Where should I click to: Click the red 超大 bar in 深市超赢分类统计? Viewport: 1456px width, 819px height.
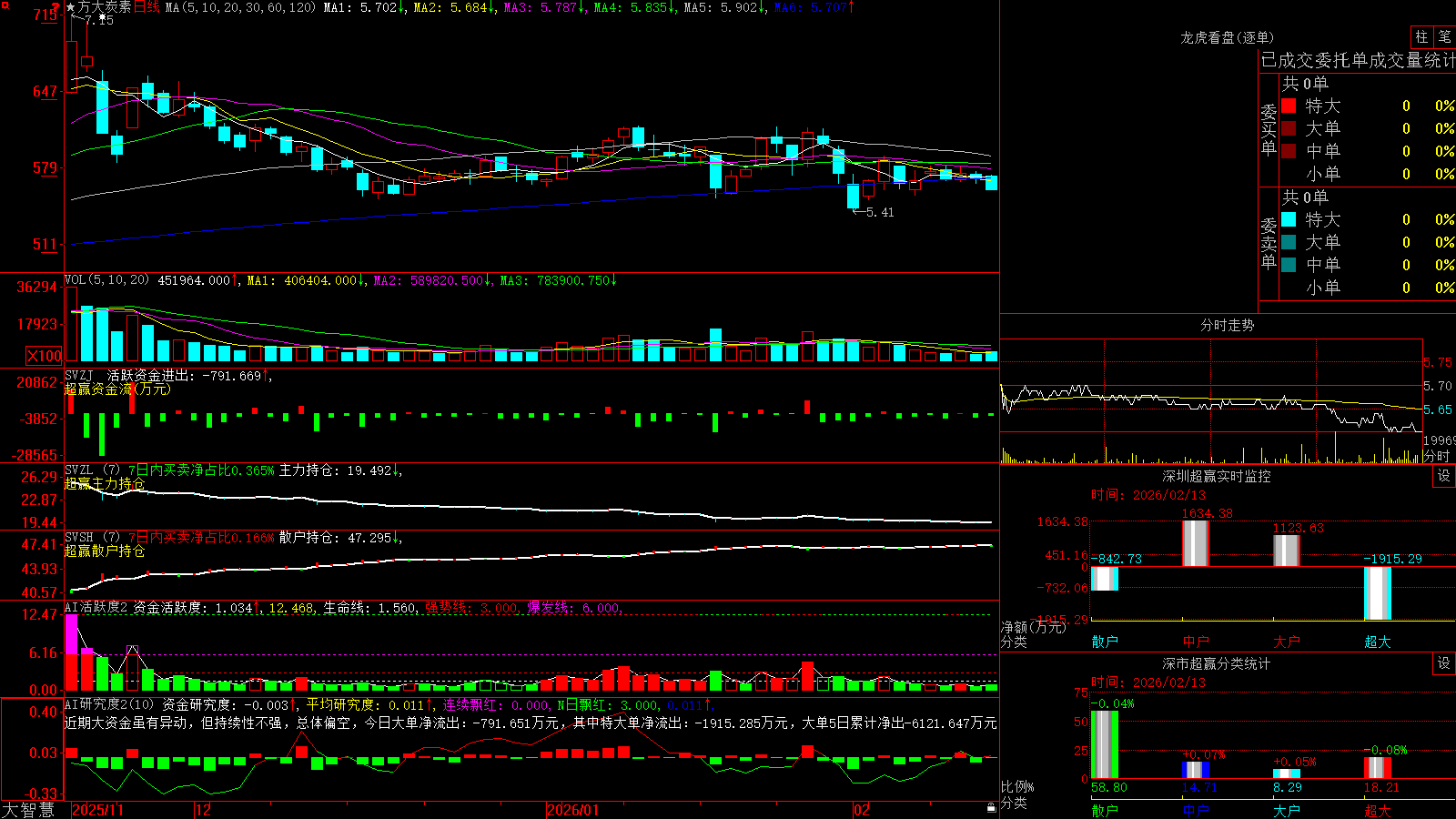[x=1377, y=768]
